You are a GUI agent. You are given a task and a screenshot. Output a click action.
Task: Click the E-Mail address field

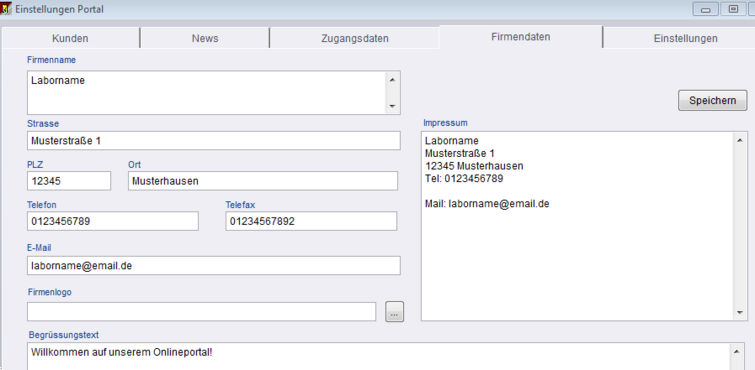point(214,265)
